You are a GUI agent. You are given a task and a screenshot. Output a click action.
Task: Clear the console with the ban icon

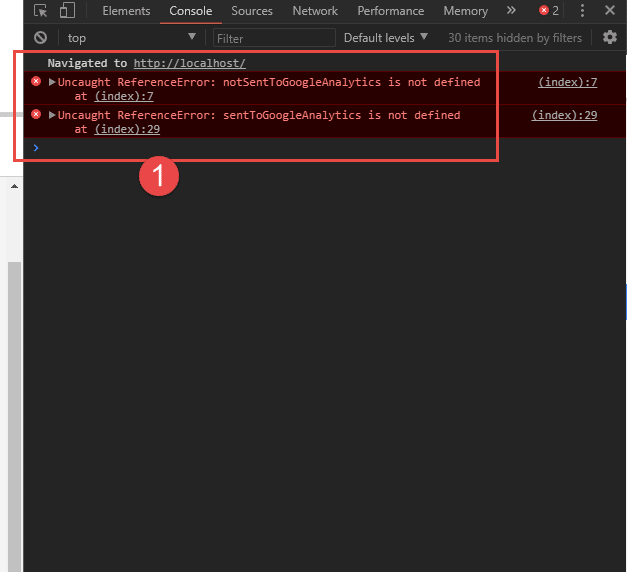coord(41,38)
